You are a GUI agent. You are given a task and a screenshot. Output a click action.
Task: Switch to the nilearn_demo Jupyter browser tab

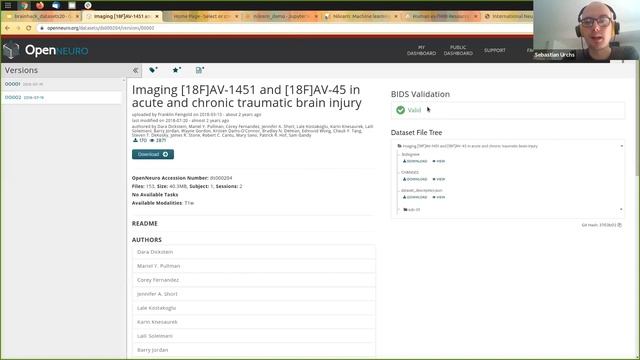[x=282, y=16]
